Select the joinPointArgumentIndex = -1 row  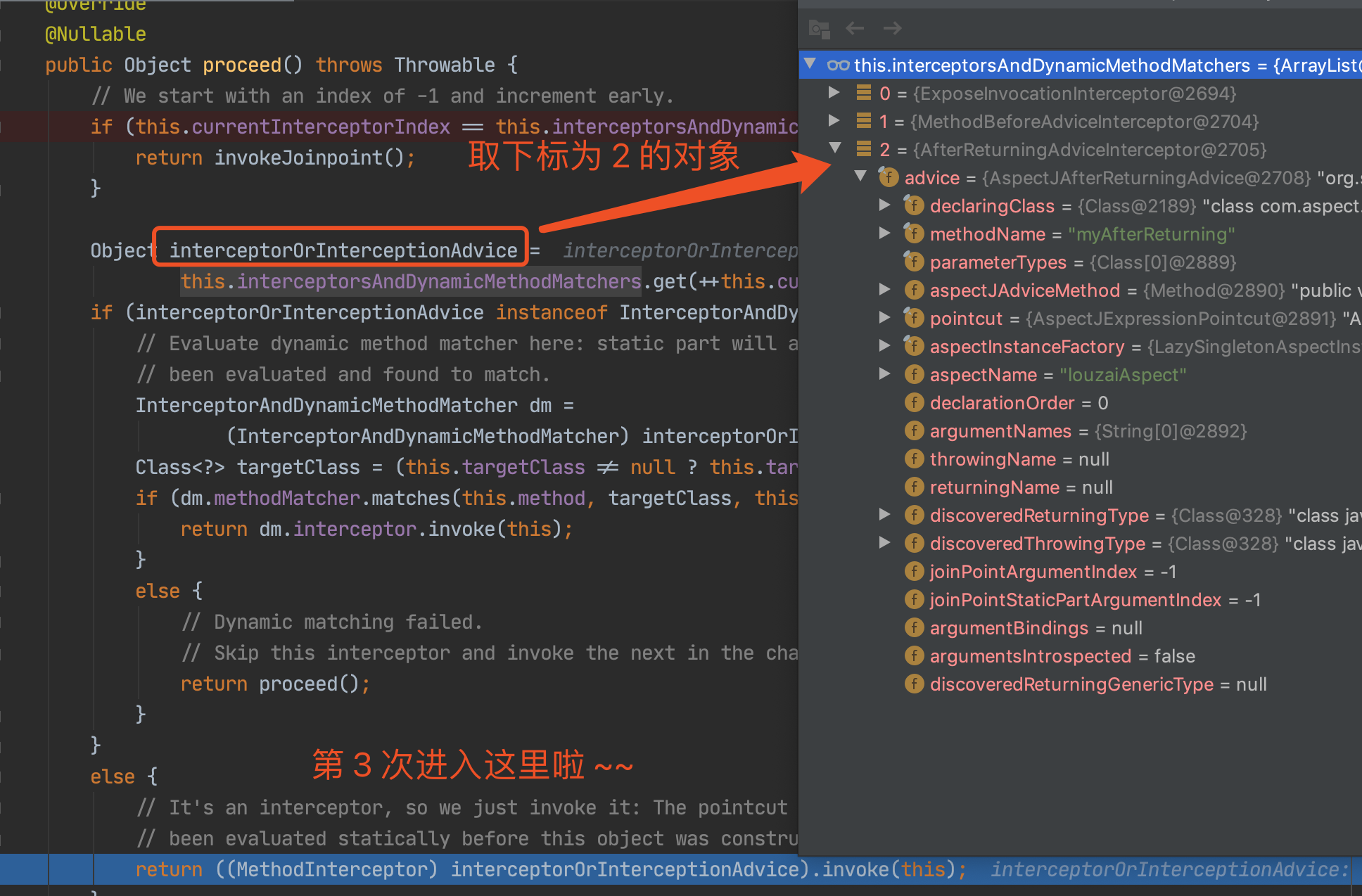[x=1081, y=572]
